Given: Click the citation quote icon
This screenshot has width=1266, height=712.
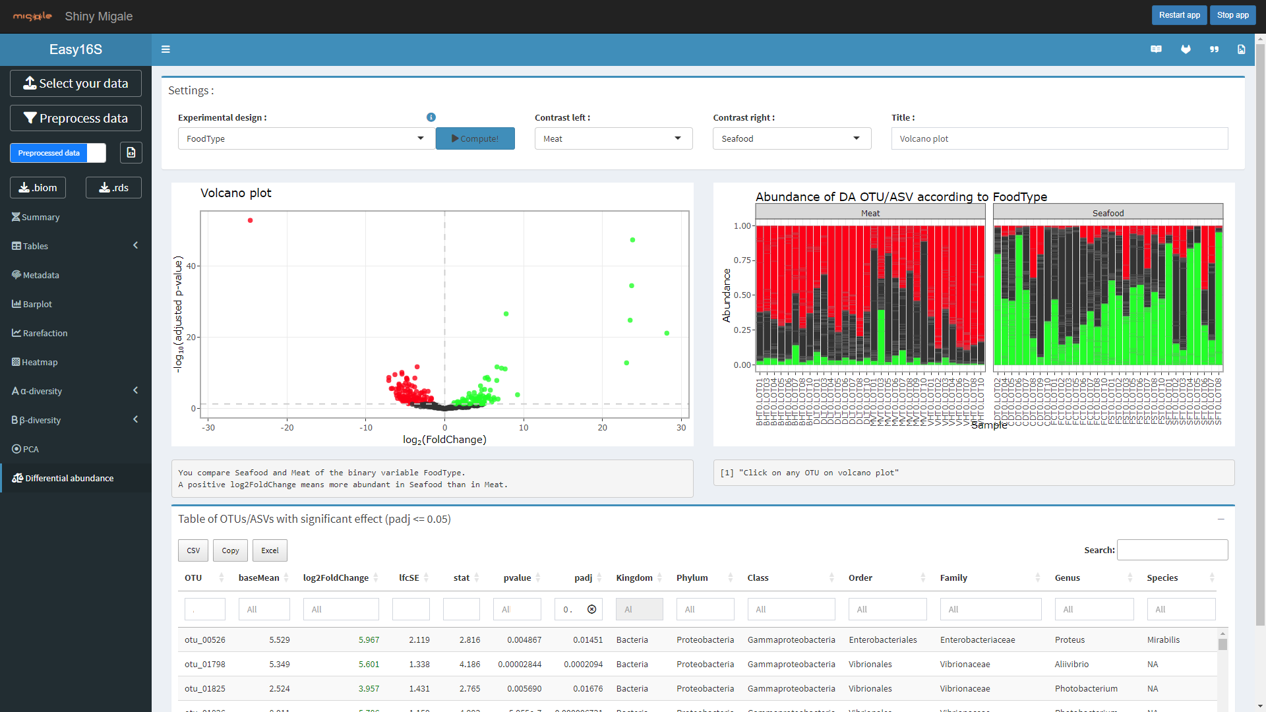Looking at the screenshot, I should [1214, 49].
